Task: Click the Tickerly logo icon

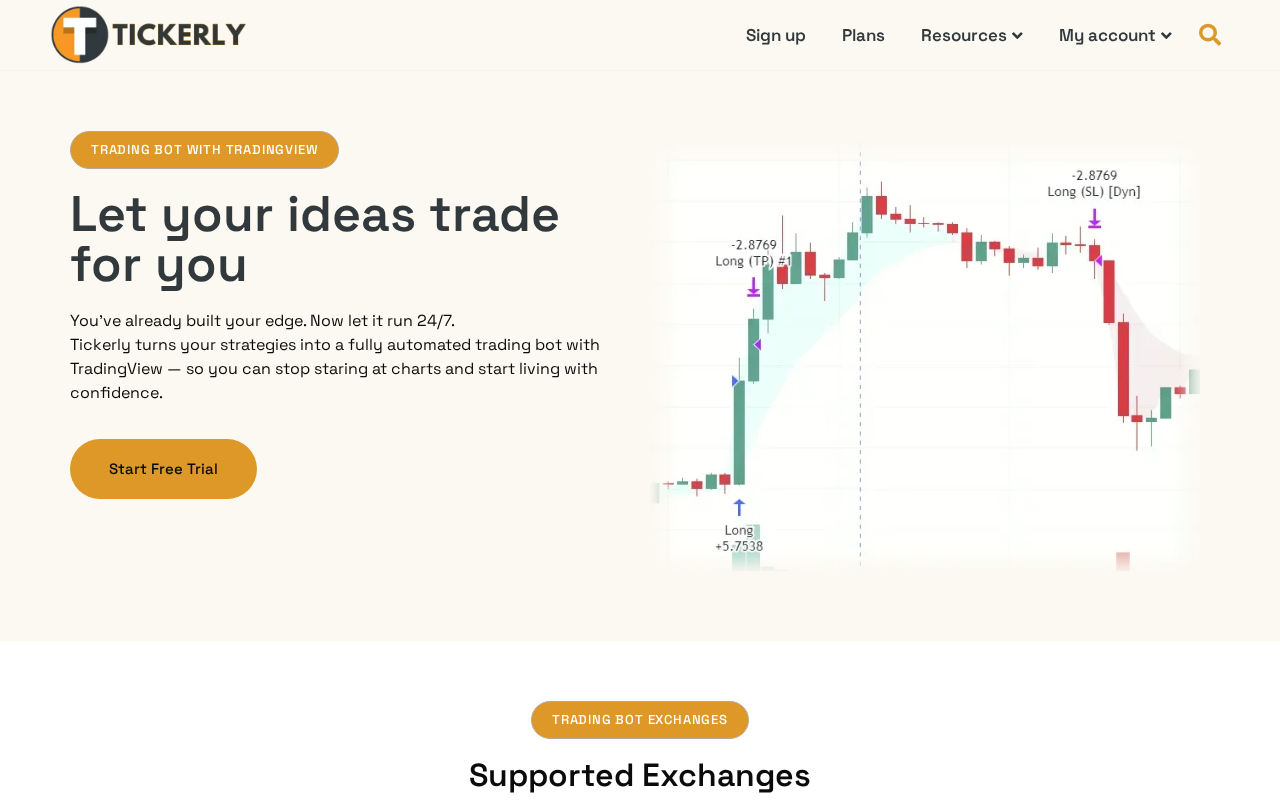Action: [80, 35]
